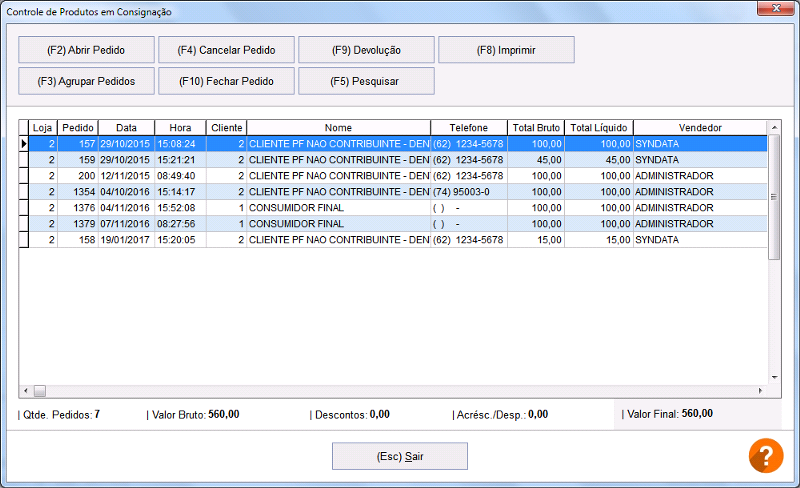Close the Controle de Produtos window

(776, 8)
